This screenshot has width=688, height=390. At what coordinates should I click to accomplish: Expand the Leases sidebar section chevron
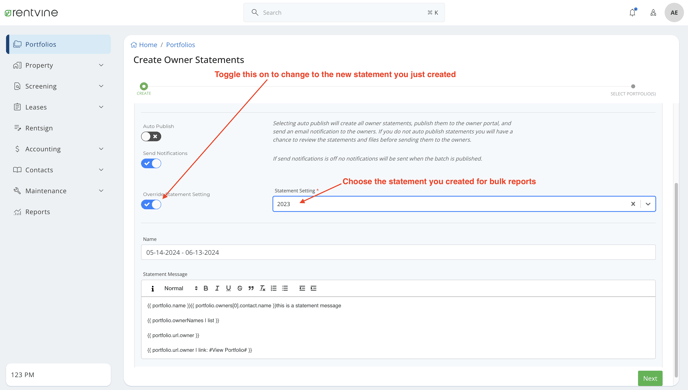(101, 107)
